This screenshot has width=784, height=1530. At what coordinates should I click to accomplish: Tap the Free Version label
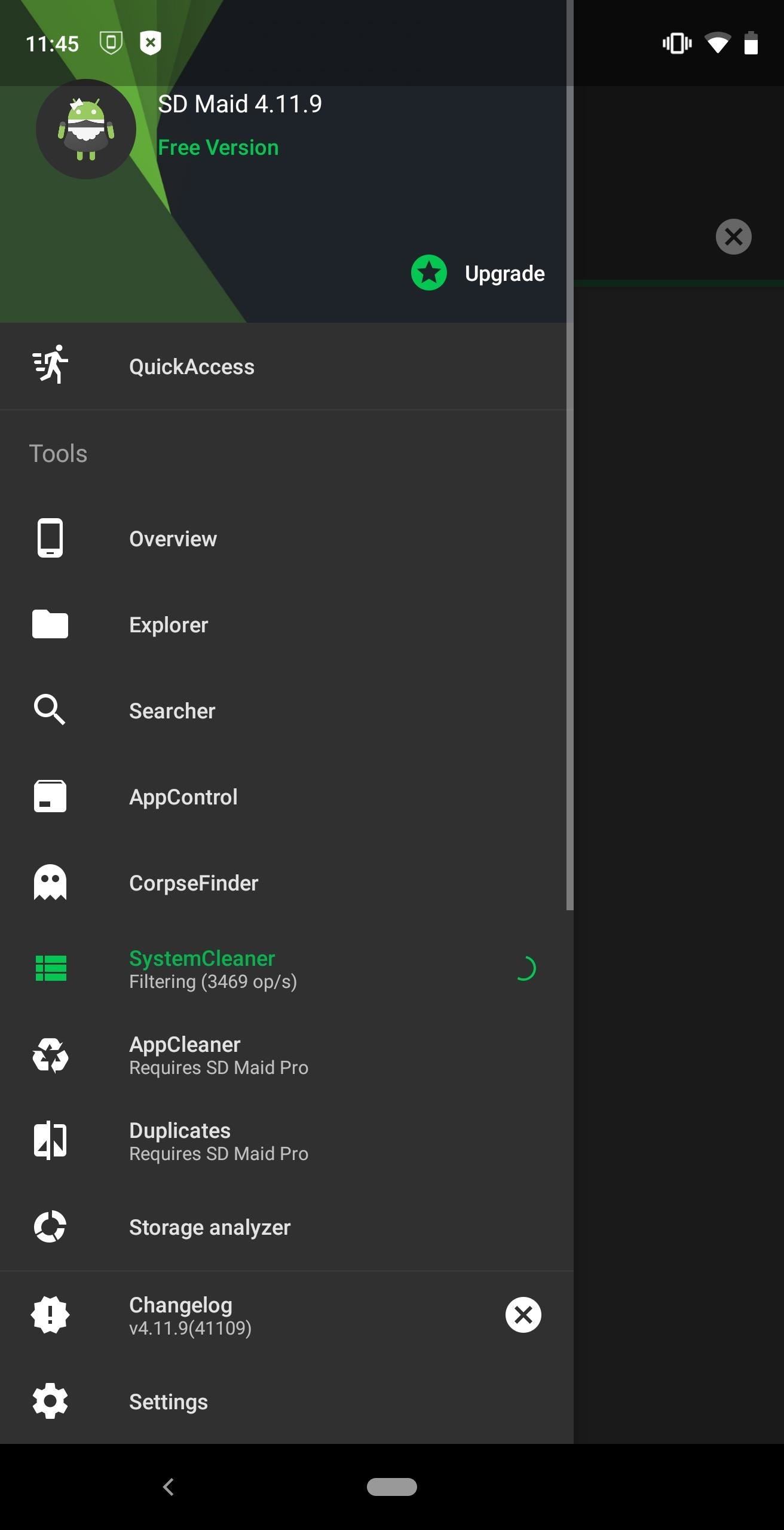tap(218, 148)
